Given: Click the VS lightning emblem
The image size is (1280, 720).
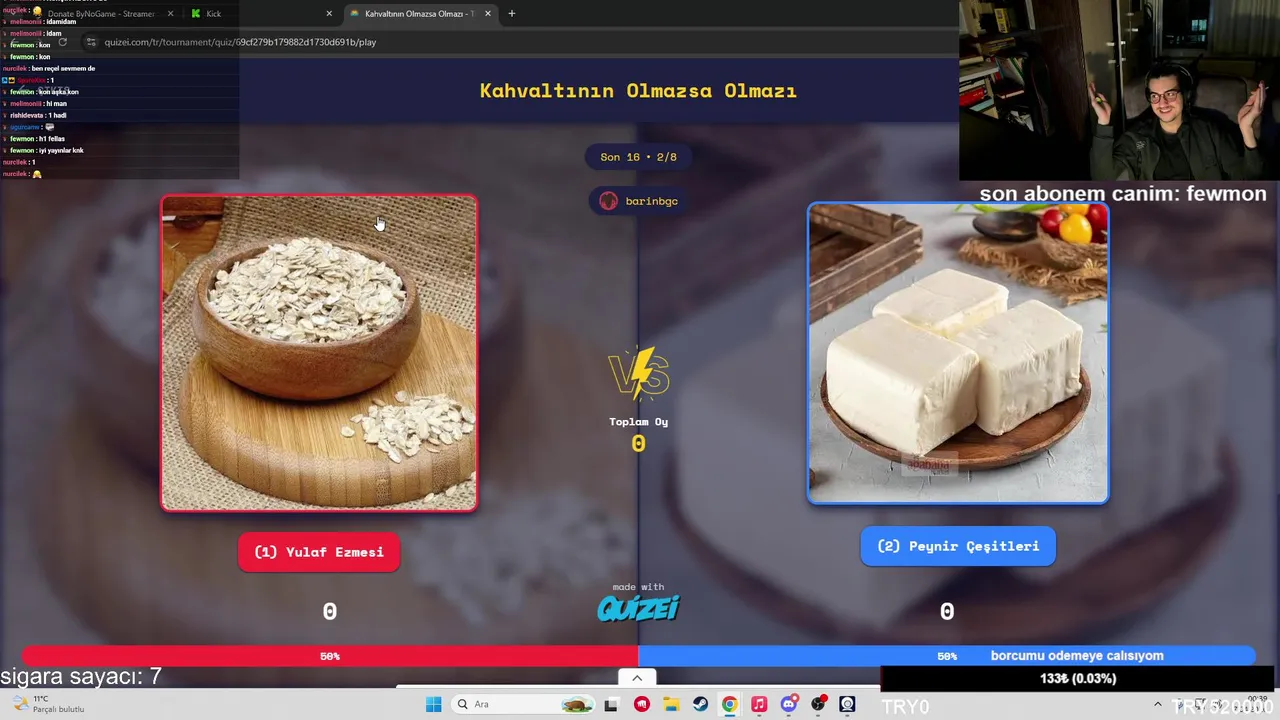Looking at the screenshot, I should 638,373.
